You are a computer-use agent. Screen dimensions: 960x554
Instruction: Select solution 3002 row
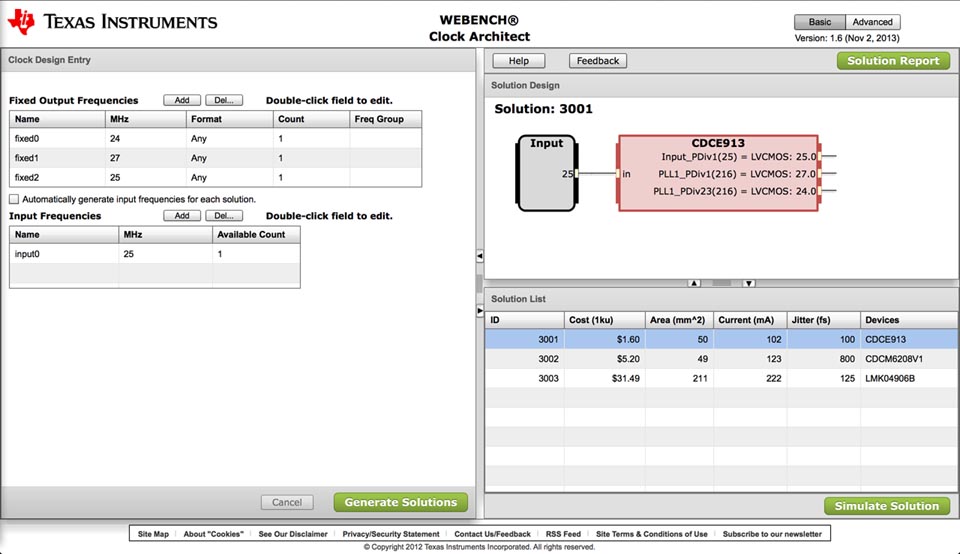click(721, 359)
